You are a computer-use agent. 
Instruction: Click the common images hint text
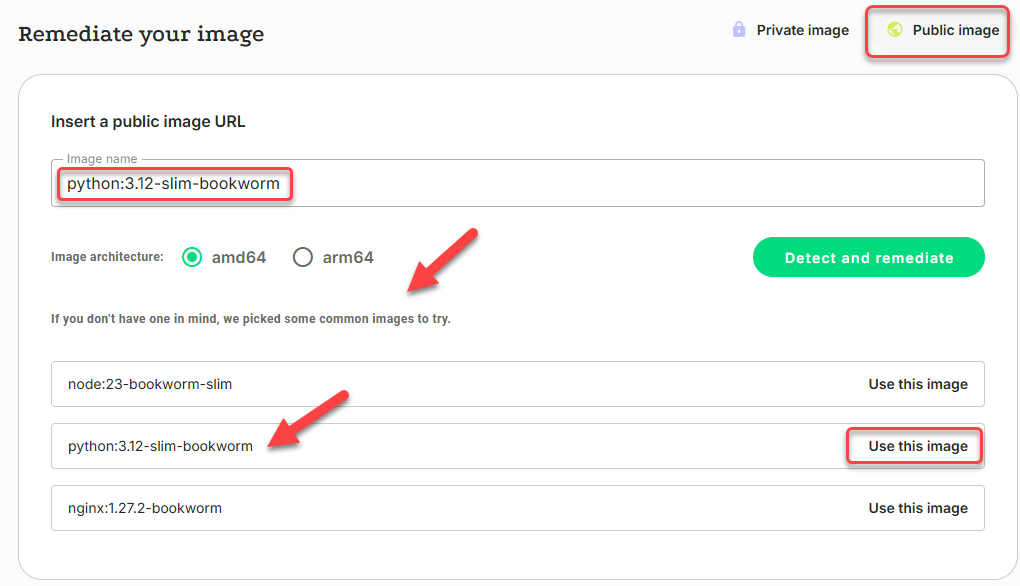point(250,319)
